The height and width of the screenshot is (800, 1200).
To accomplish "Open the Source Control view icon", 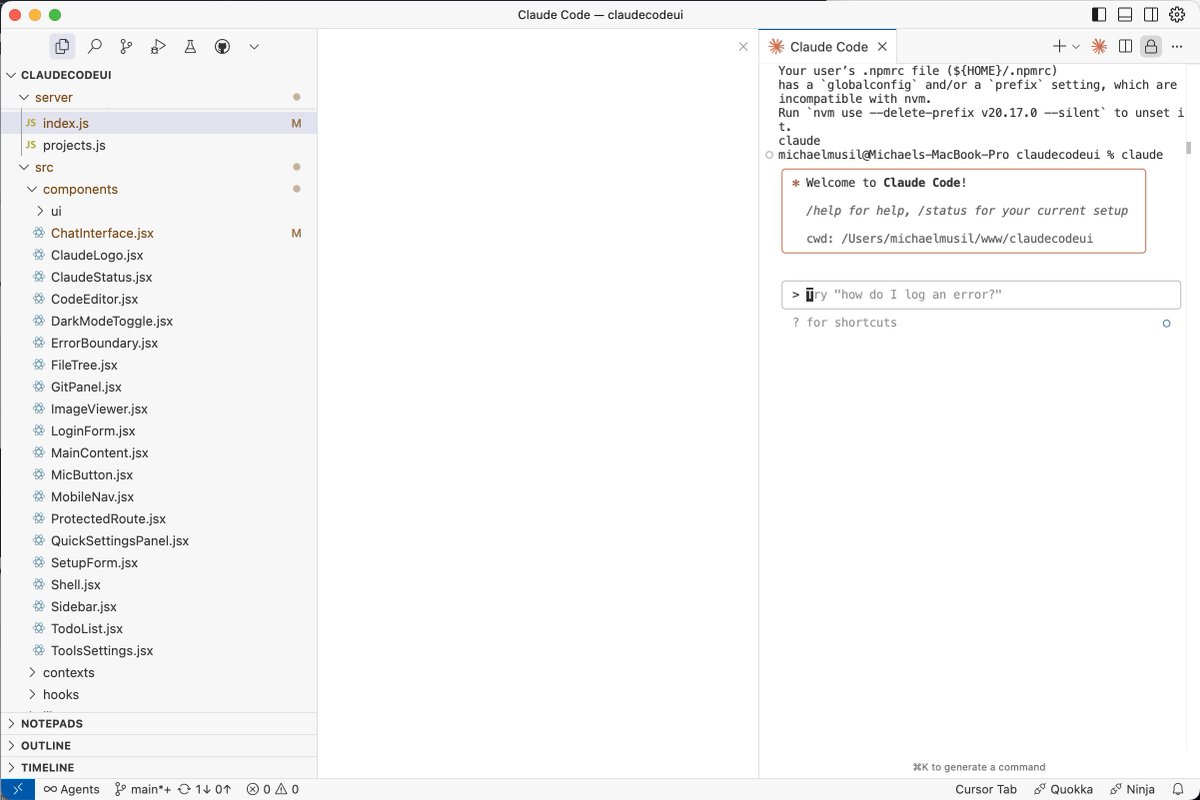I will point(126,46).
